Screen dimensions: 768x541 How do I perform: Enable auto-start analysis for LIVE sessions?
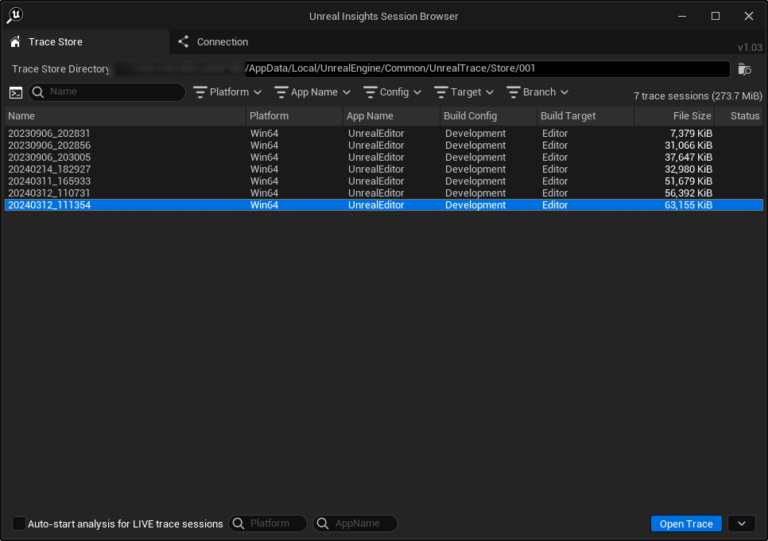coord(19,524)
